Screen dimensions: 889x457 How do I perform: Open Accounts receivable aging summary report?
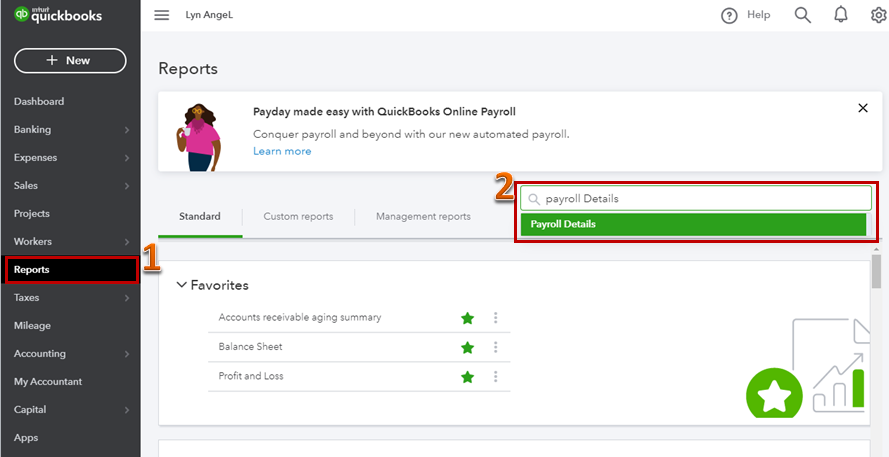(x=300, y=318)
